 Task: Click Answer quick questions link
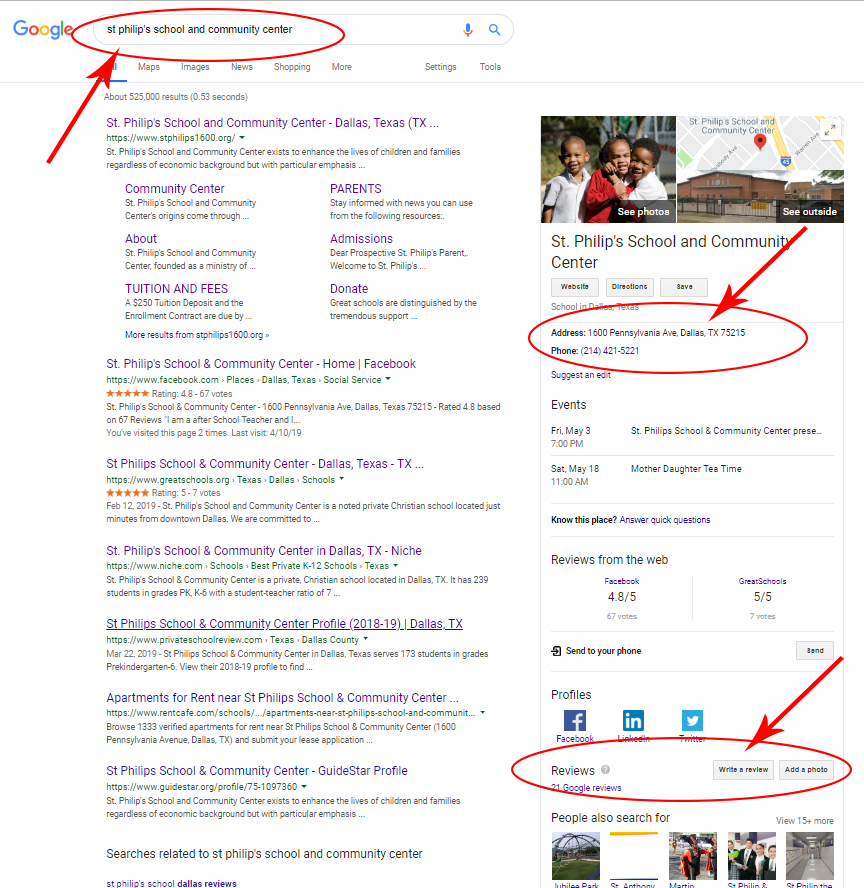point(665,520)
